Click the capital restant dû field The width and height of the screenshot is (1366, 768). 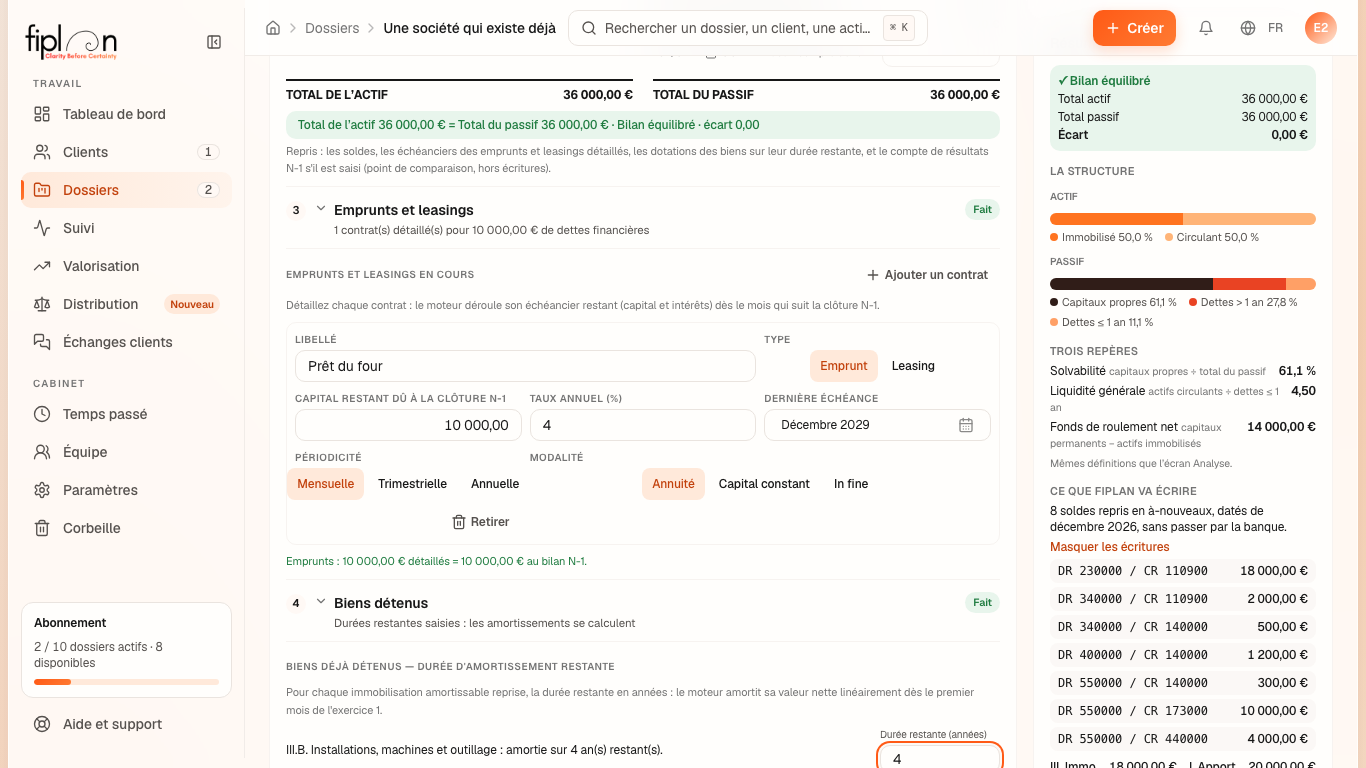click(408, 425)
